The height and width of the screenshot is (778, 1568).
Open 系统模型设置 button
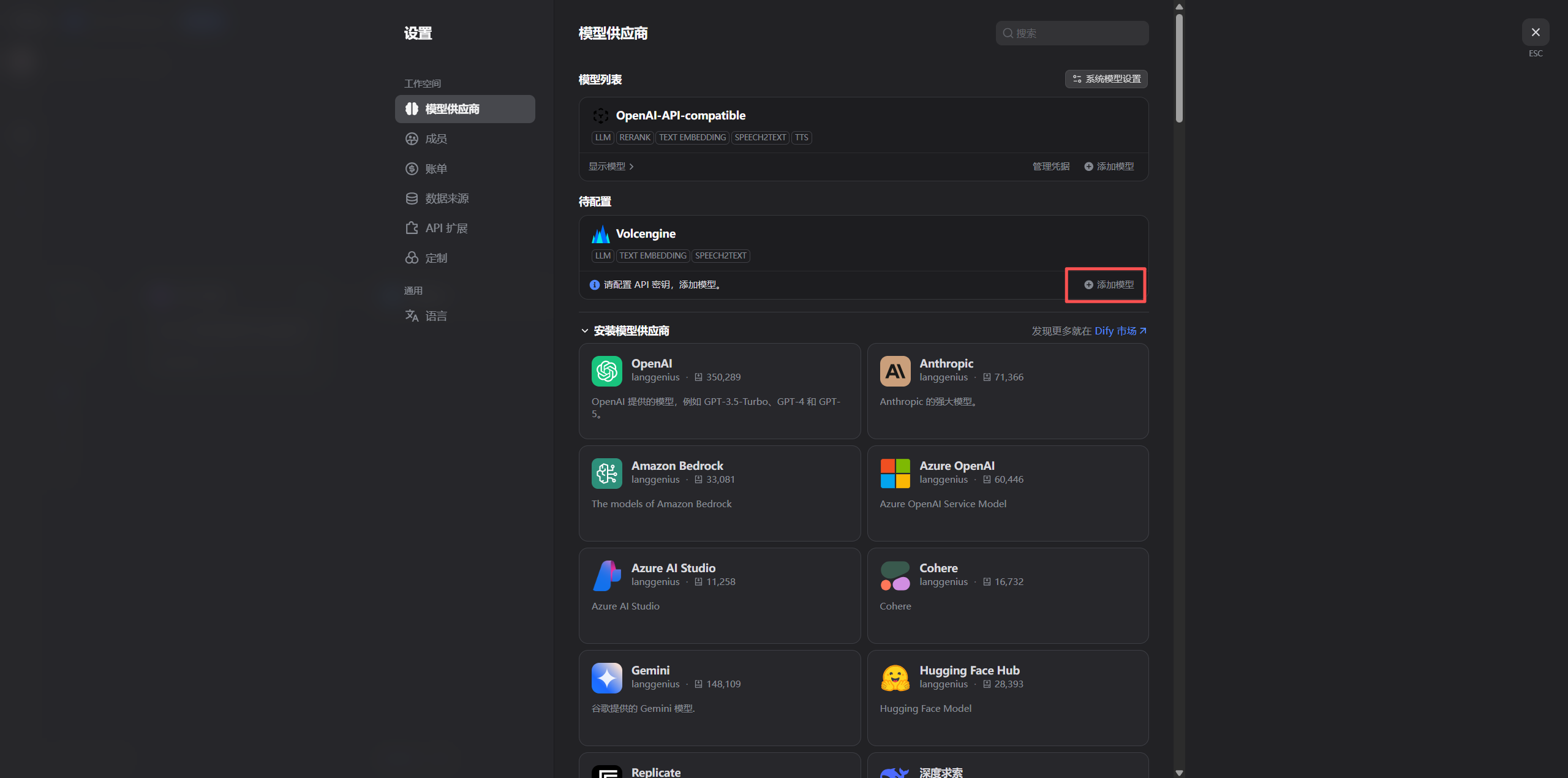[x=1106, y=79]
